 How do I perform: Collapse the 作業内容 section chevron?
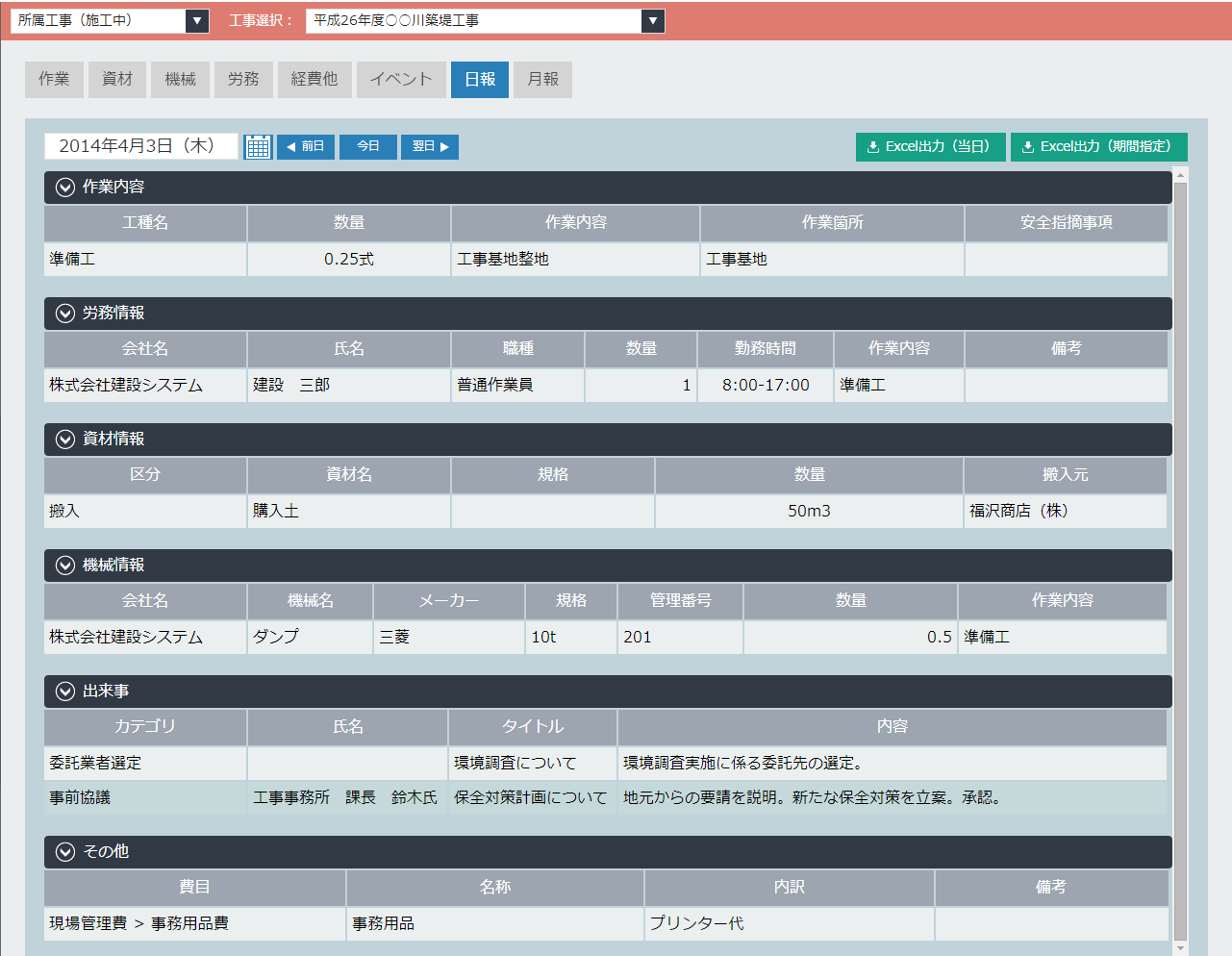[x=65, y=188]
